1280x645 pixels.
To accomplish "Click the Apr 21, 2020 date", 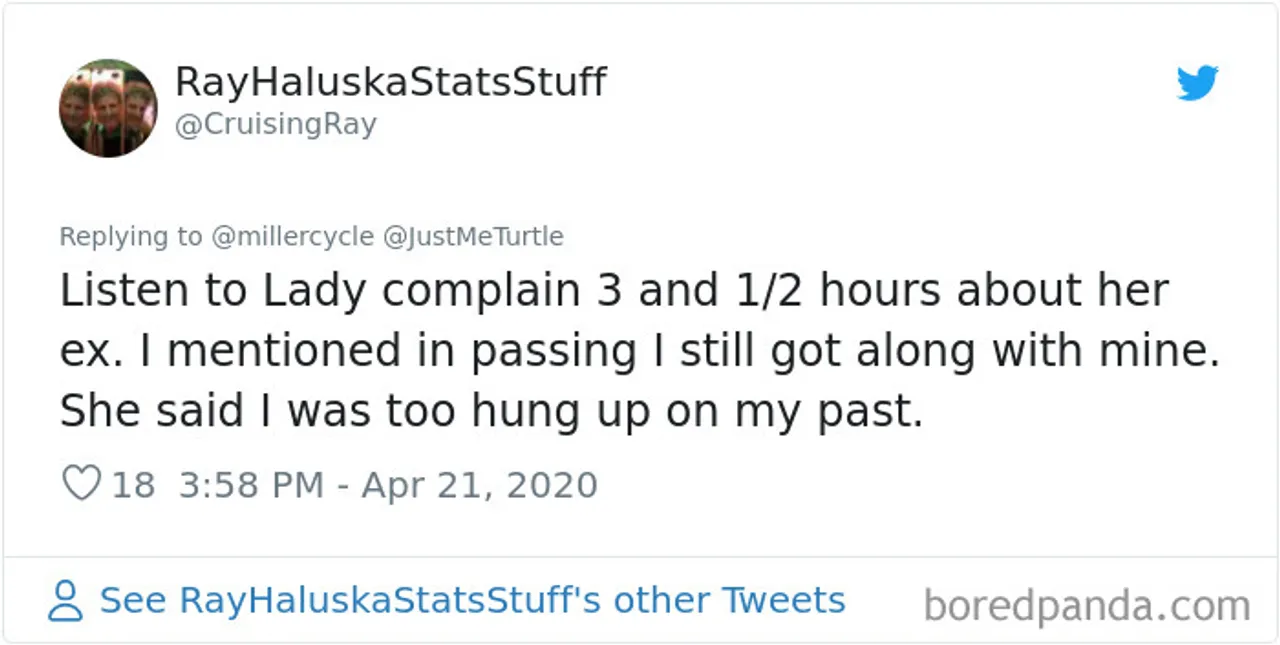I will pyautogui.click(x=479, y=485).
